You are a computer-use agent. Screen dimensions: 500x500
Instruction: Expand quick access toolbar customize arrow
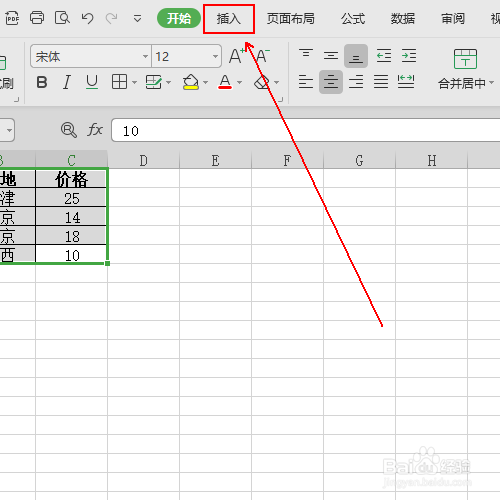click(x=137, y=18)
